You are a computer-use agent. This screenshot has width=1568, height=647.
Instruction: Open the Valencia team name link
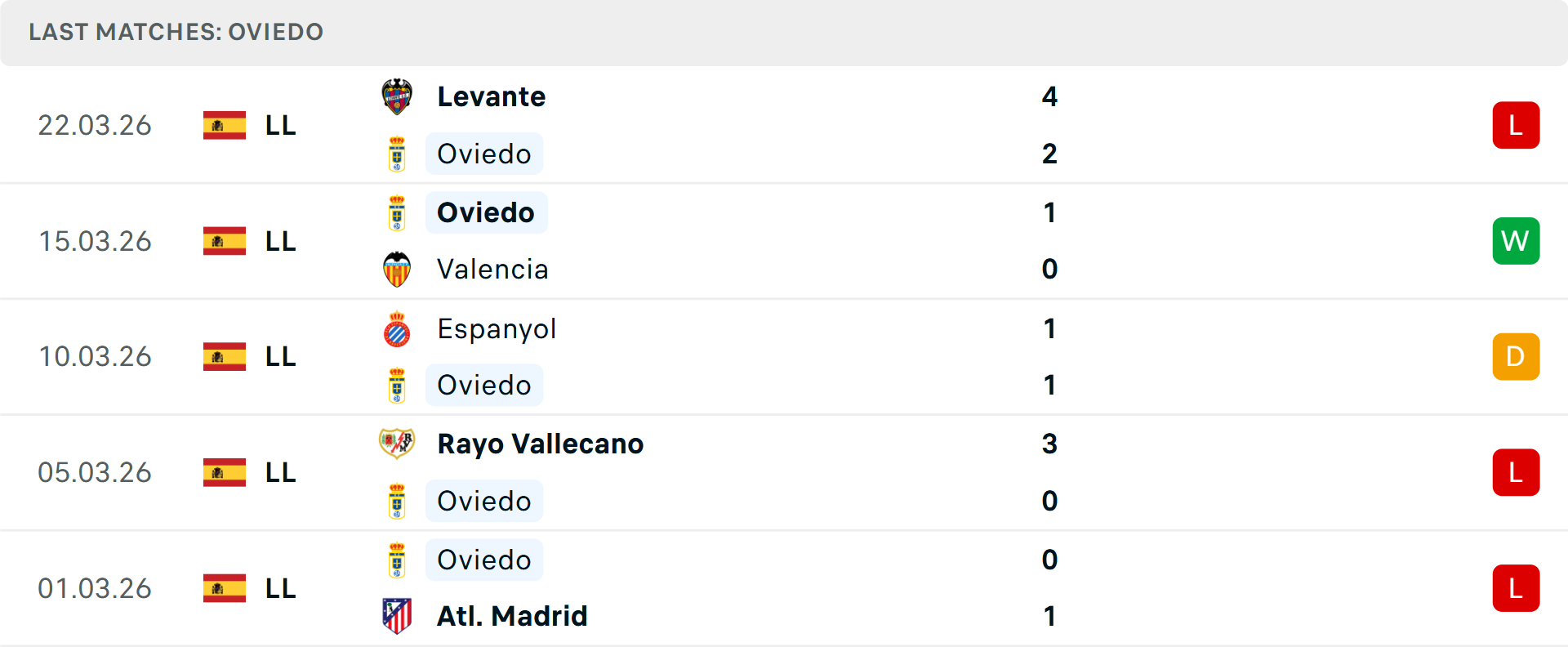(492, 270)
